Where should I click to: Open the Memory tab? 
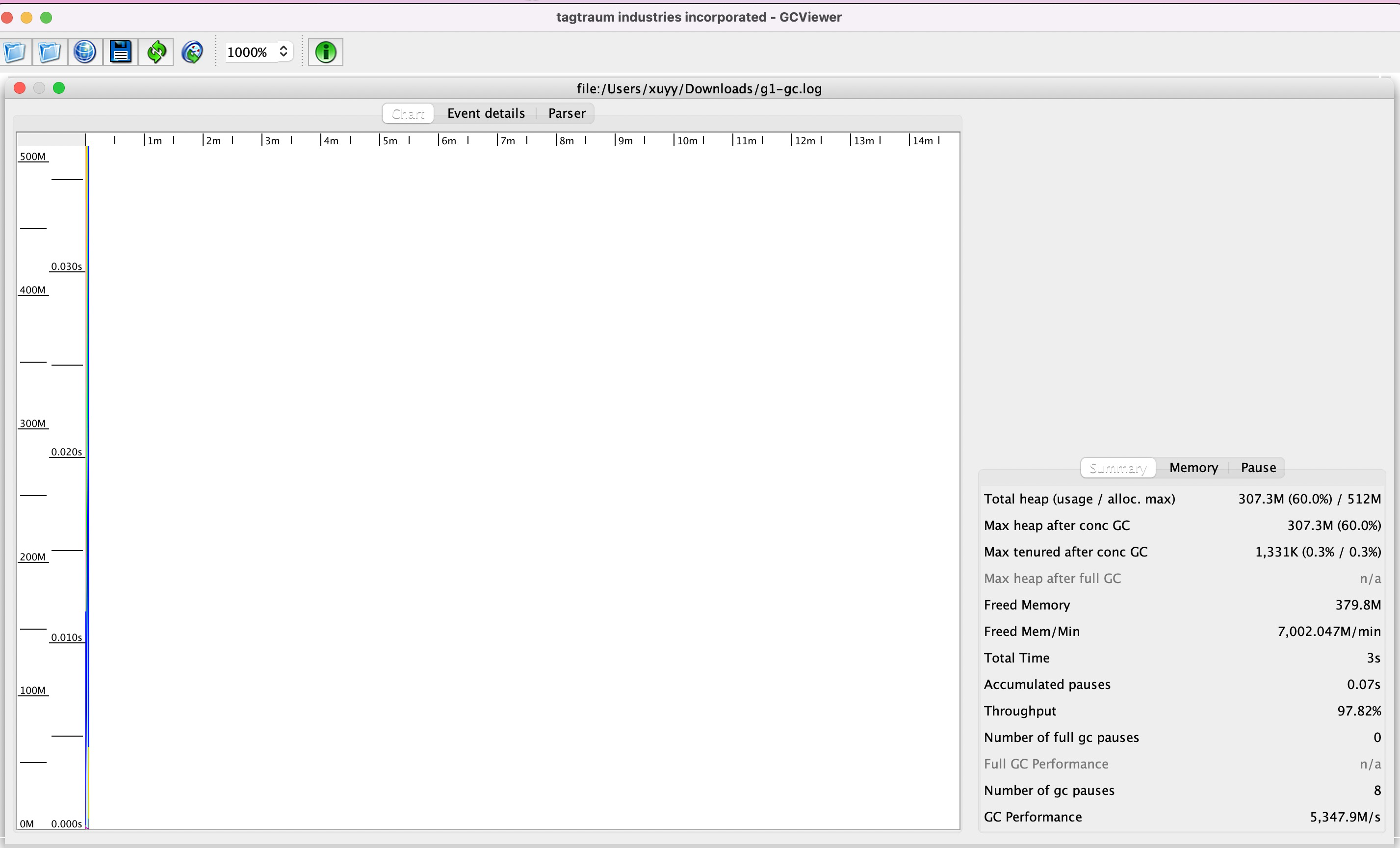point(1193,468)
